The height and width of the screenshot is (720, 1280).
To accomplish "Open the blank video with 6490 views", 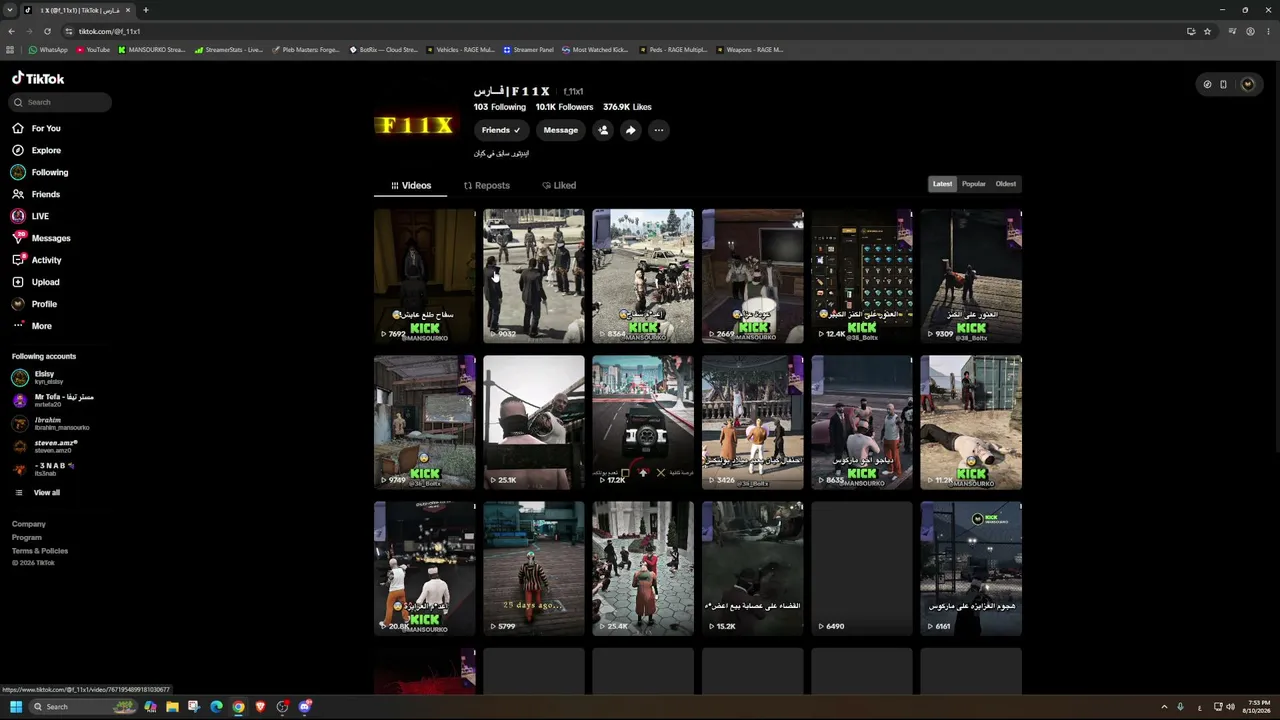I will pos(862,568).
